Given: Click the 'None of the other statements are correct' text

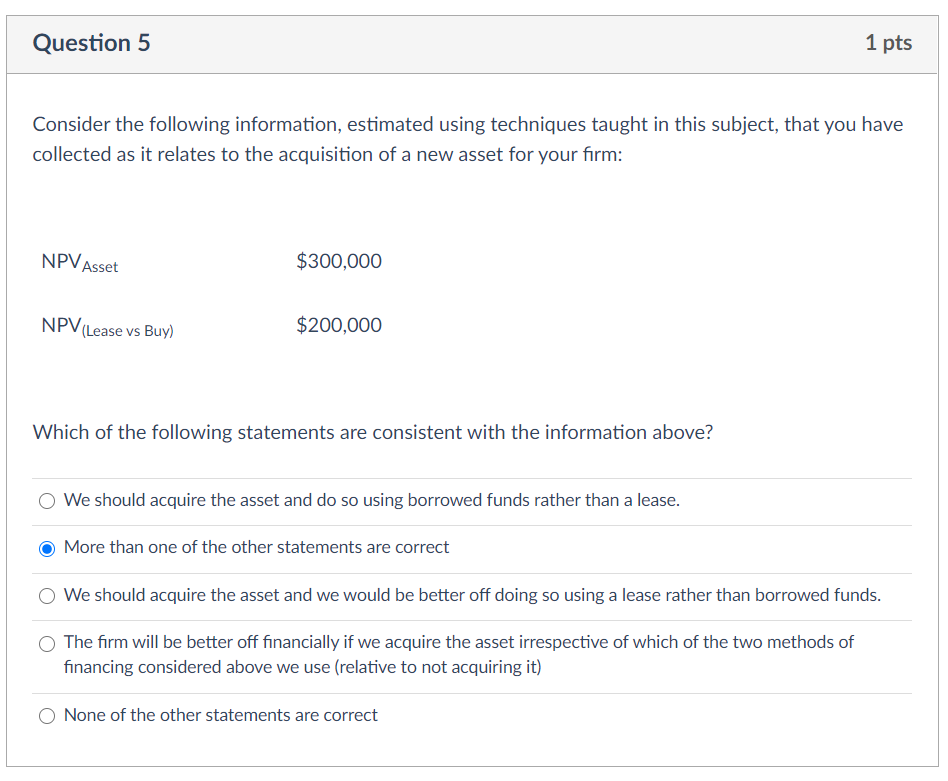Looking at the screenshot, I should (x=220, y=715).
